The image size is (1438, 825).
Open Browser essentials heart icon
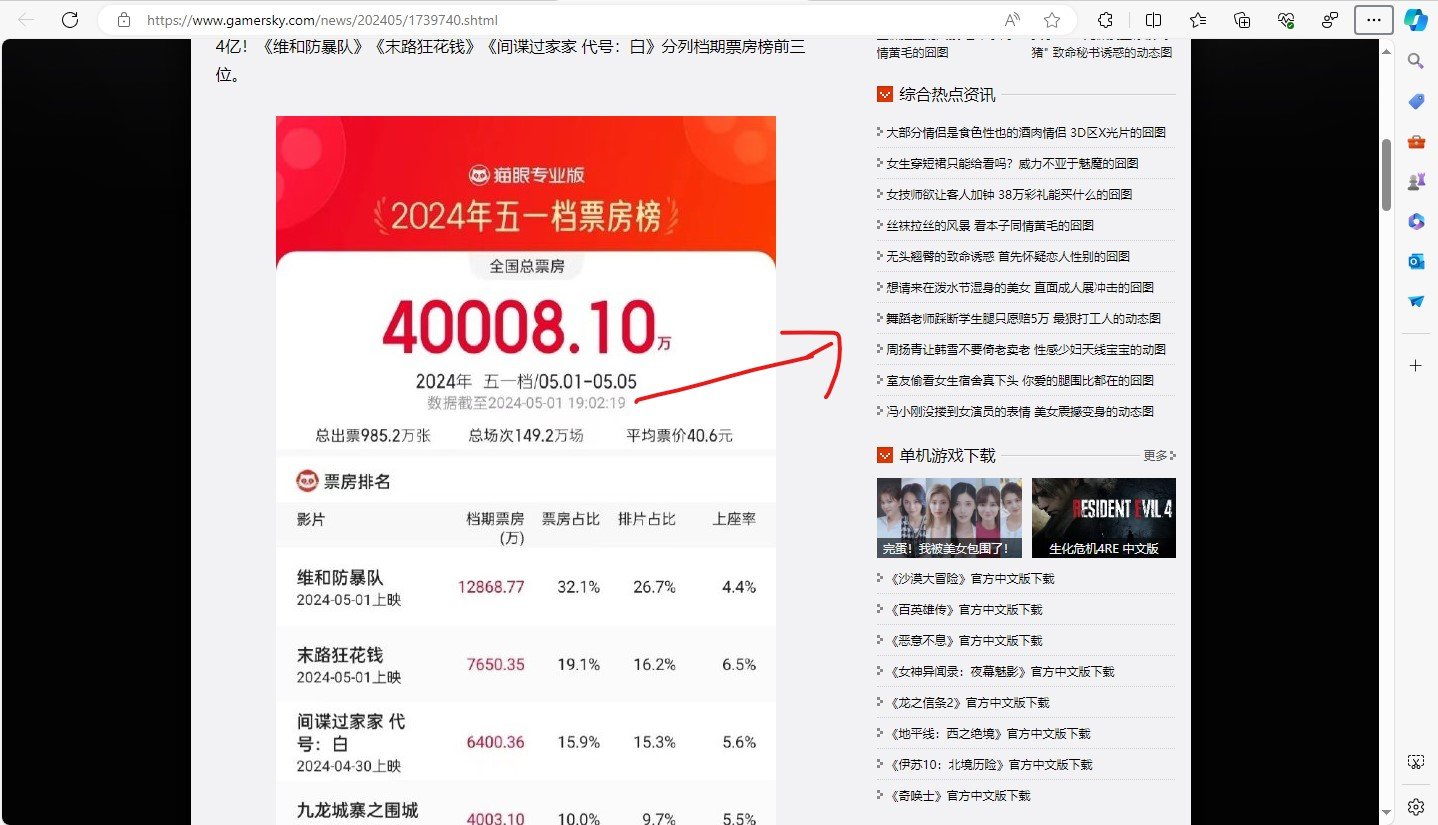1286,20
